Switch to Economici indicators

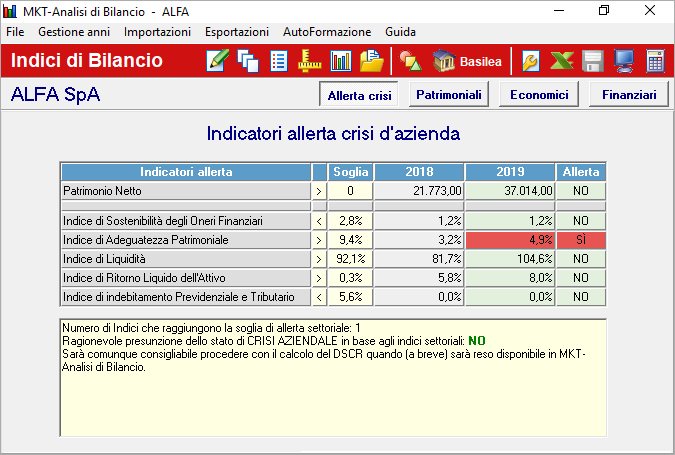(x=539, y=94)
